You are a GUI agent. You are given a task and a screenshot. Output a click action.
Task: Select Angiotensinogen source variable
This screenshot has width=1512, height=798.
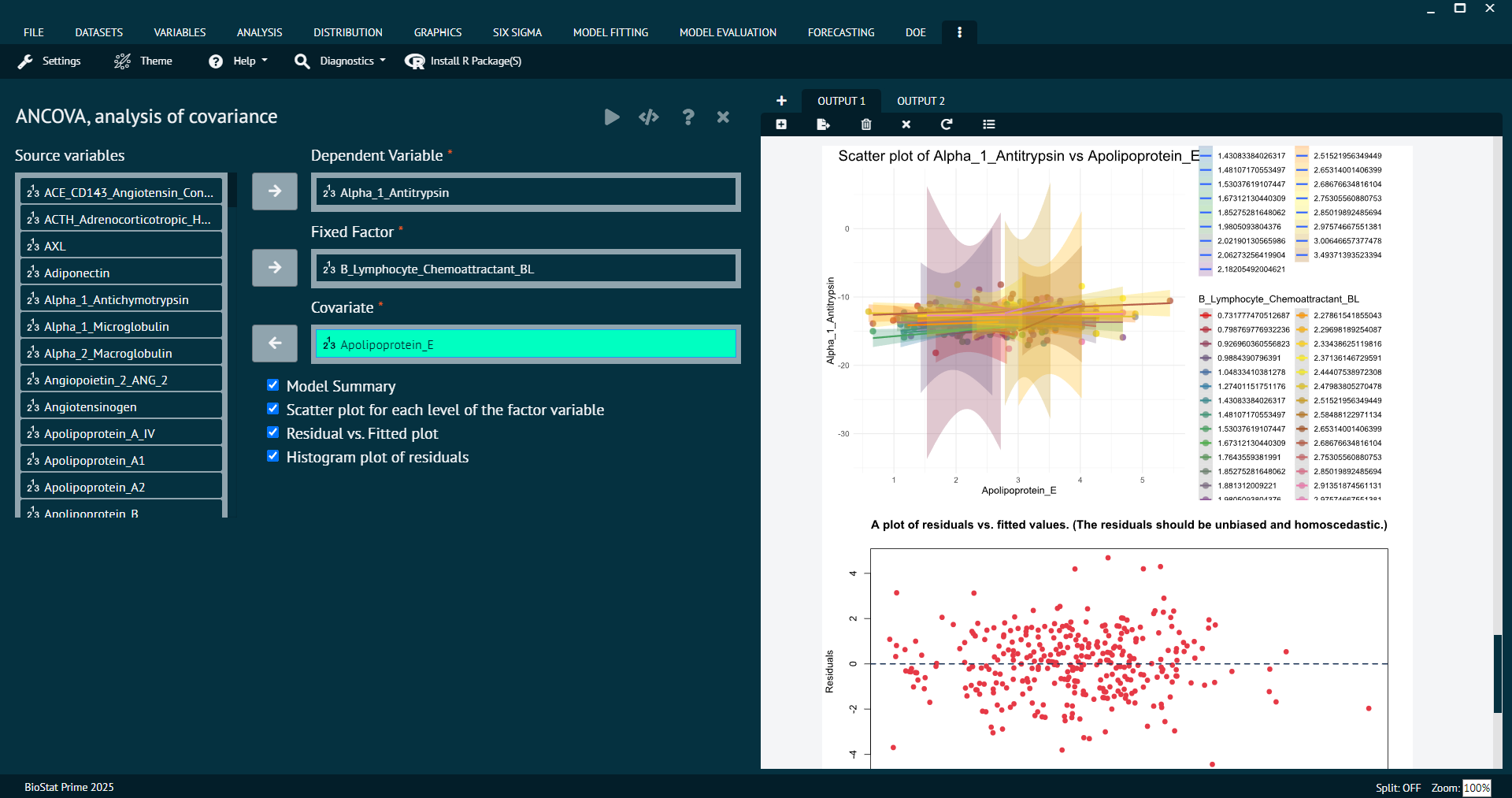pos(121,406)
